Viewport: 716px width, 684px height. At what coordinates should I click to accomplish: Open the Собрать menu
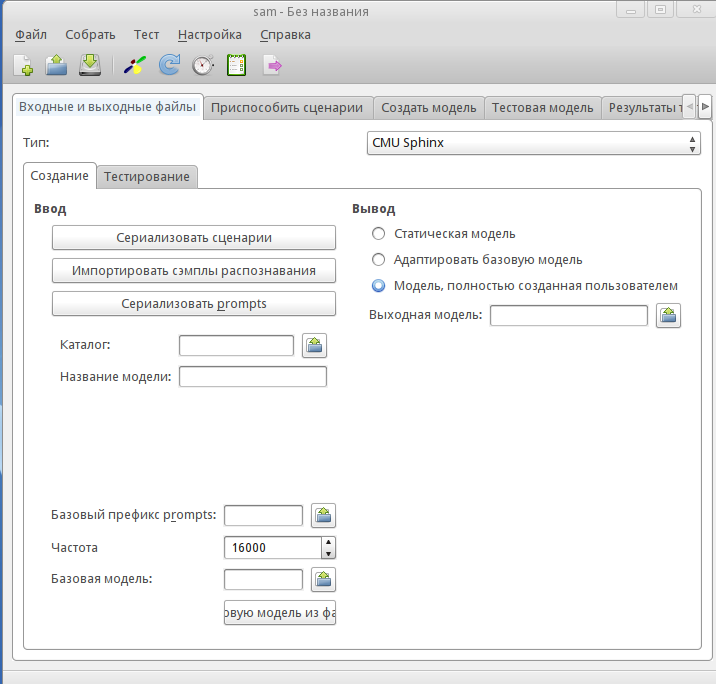91,34
